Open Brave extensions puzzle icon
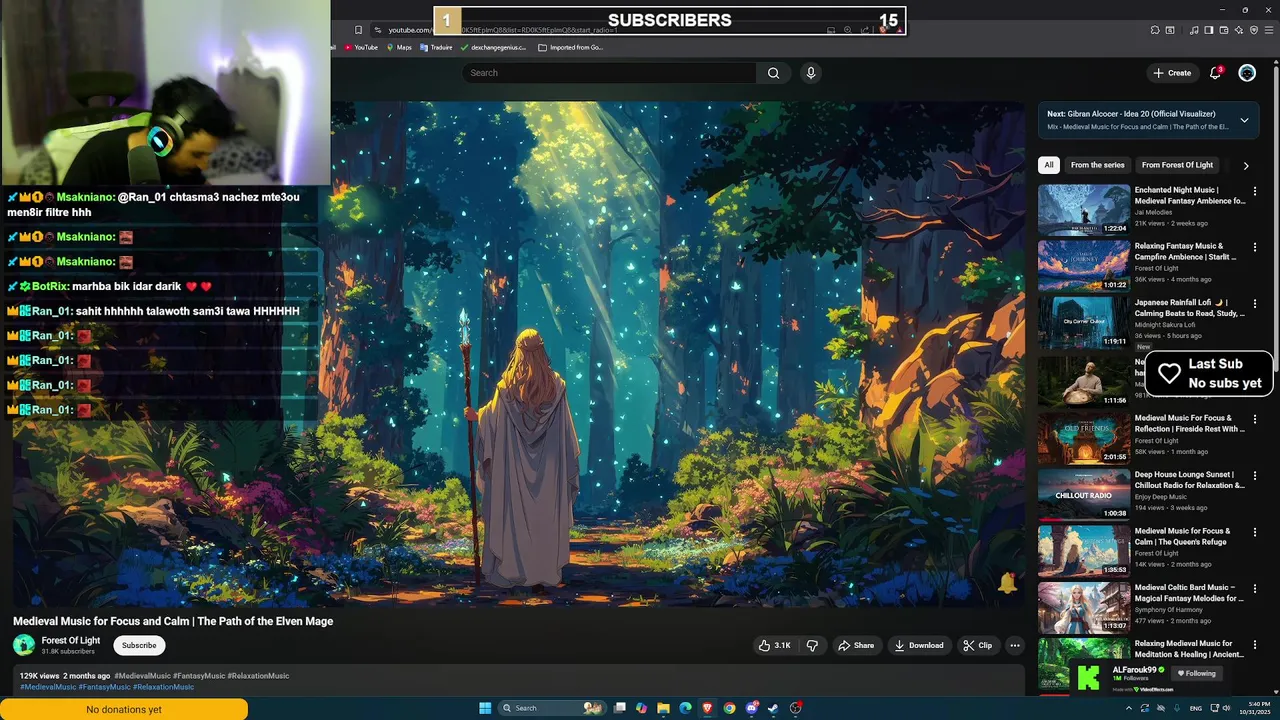This screenshot has width=1280, height=720. pos(1155,30)
